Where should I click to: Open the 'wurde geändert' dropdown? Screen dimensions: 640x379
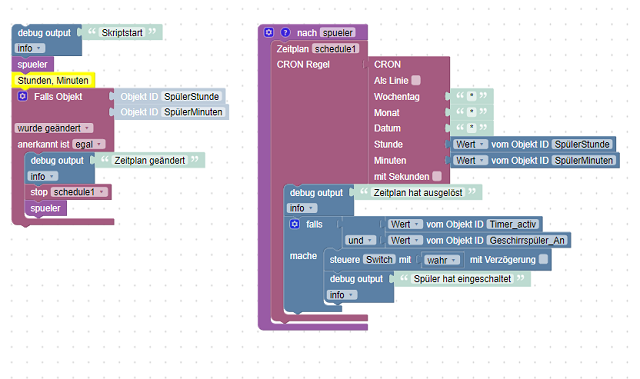54,128
